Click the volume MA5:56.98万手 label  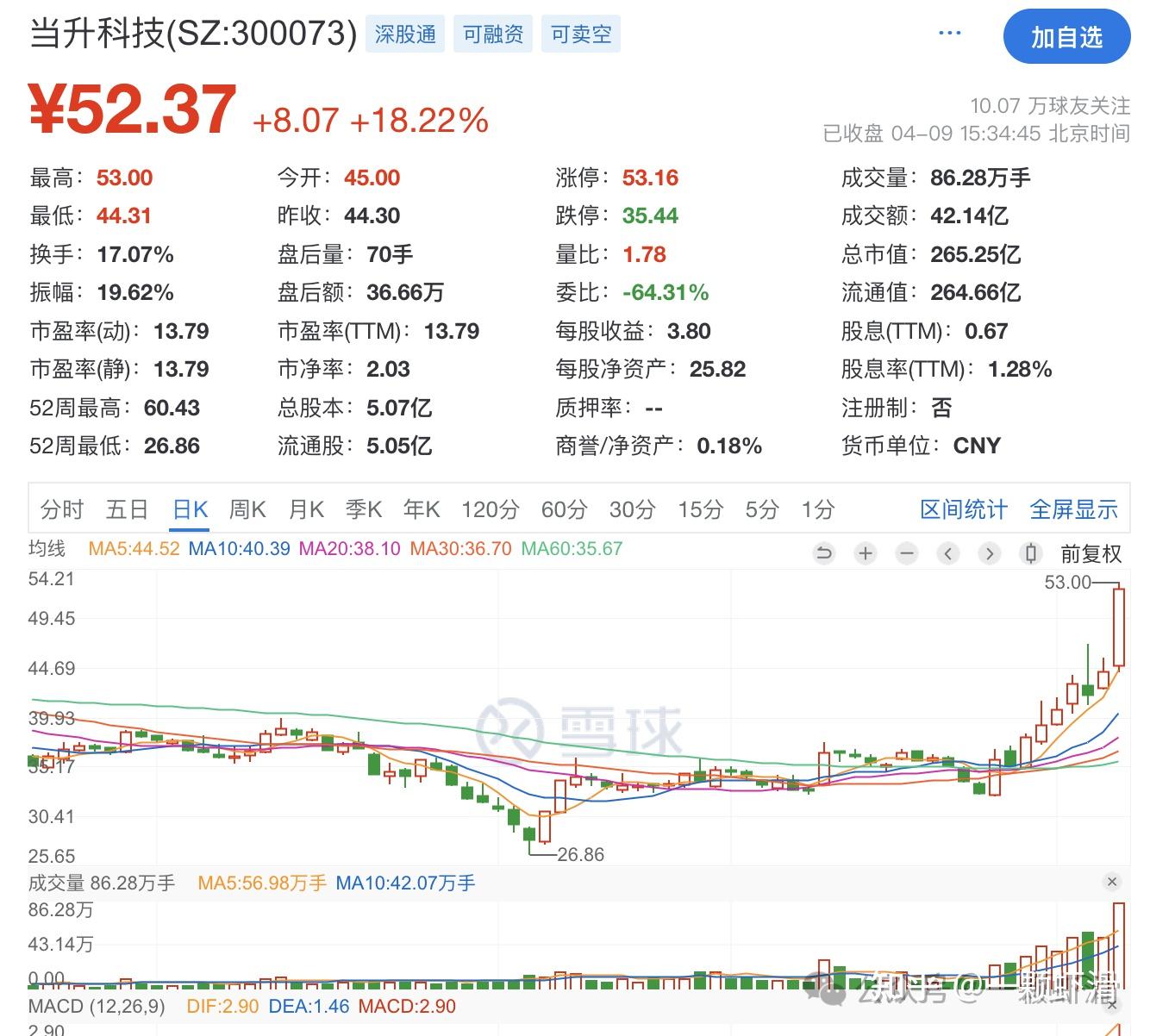coord(262,883)
